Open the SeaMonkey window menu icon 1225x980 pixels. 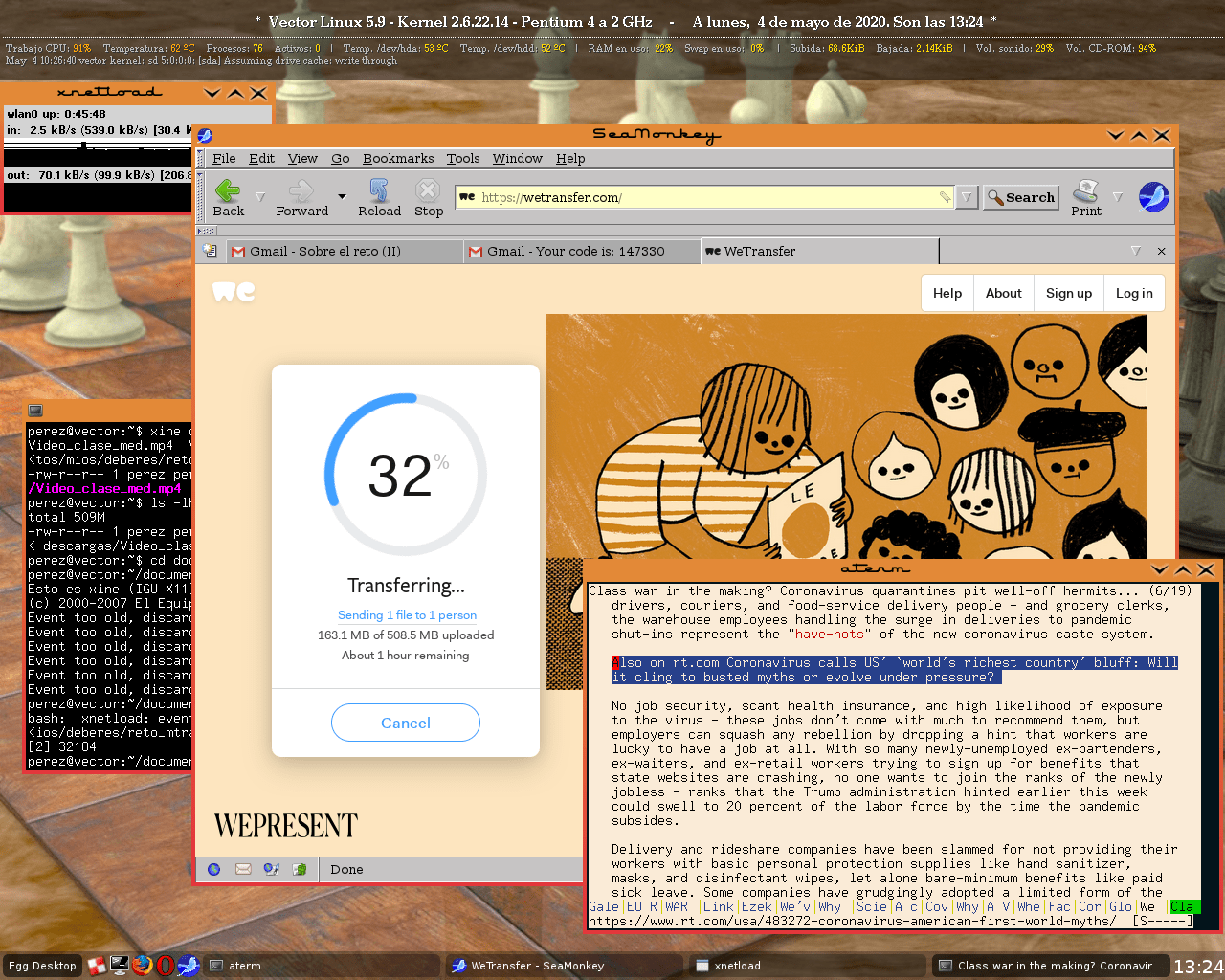205,136
